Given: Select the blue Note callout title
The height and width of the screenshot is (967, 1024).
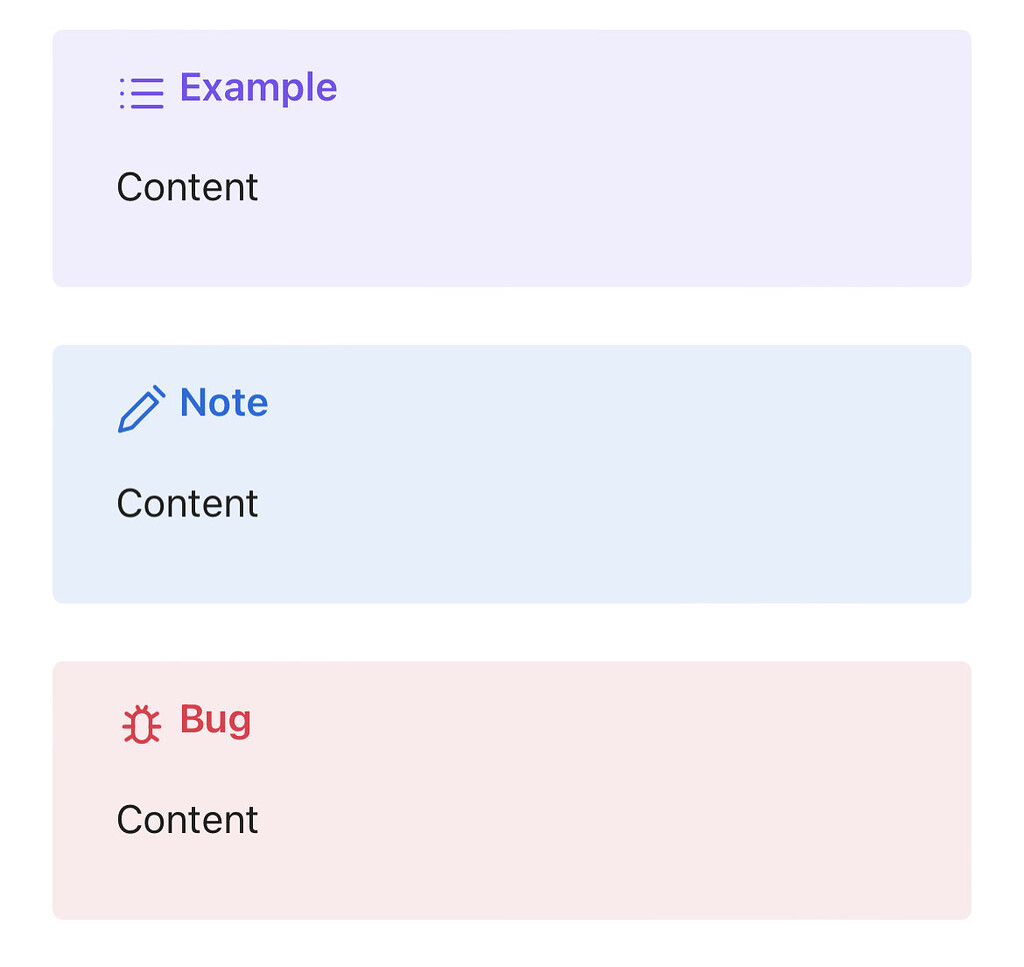Looking at the screenshot, I should click(x=224, y=402).
